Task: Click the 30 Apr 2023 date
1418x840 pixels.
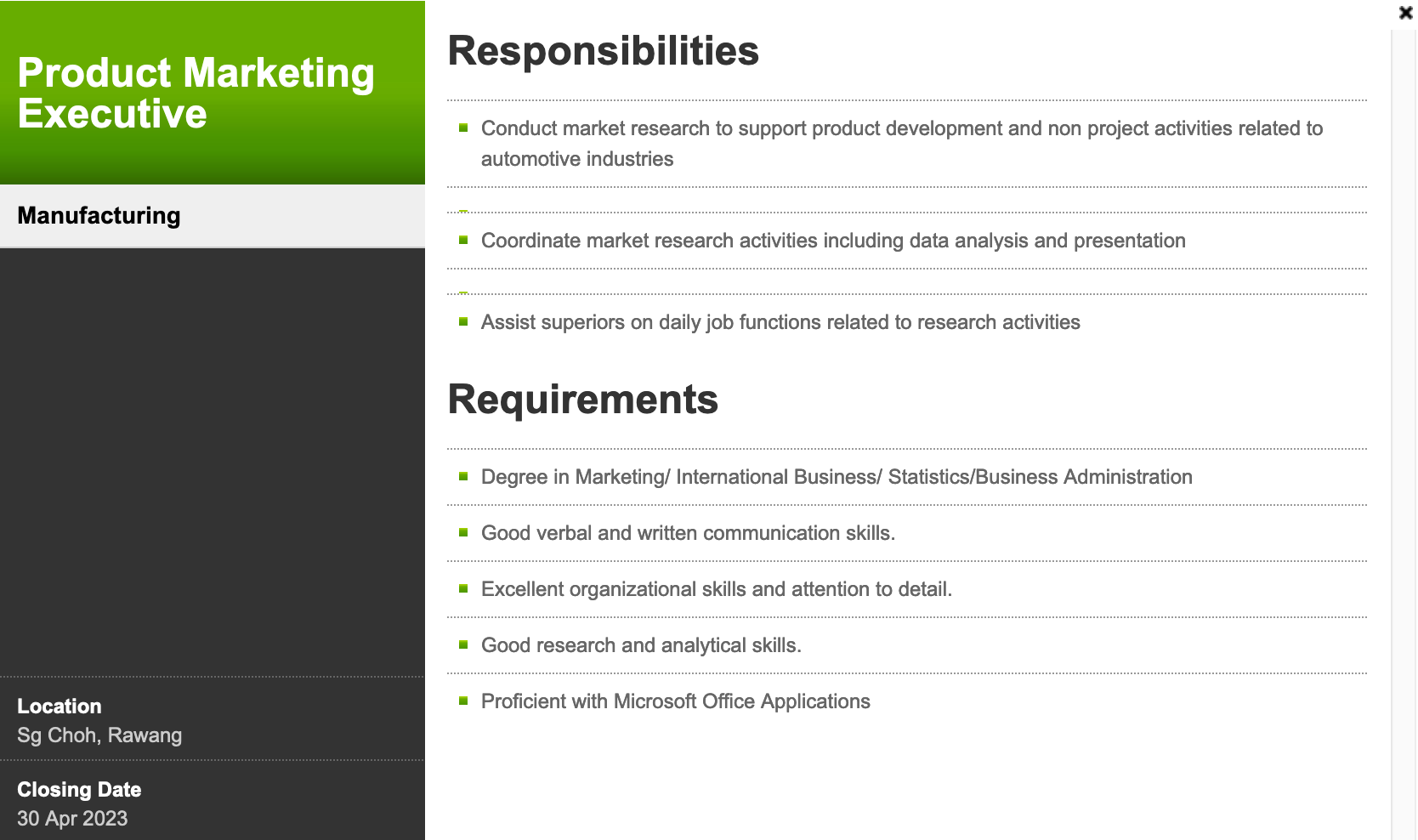Action: (72, 819)
